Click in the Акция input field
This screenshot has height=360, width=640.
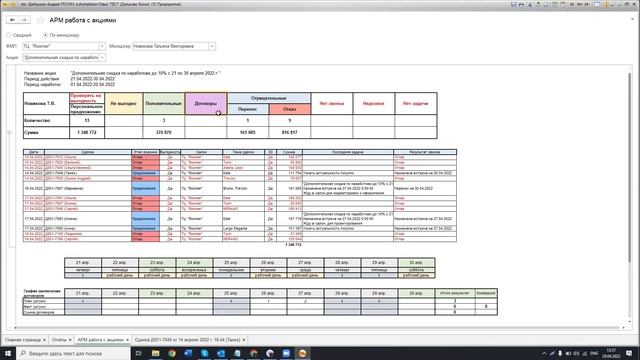(x=60, y=58)
